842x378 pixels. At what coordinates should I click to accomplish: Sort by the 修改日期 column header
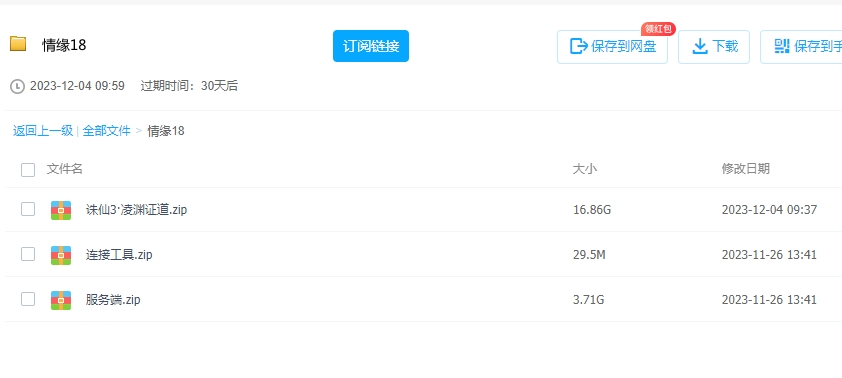745,169
